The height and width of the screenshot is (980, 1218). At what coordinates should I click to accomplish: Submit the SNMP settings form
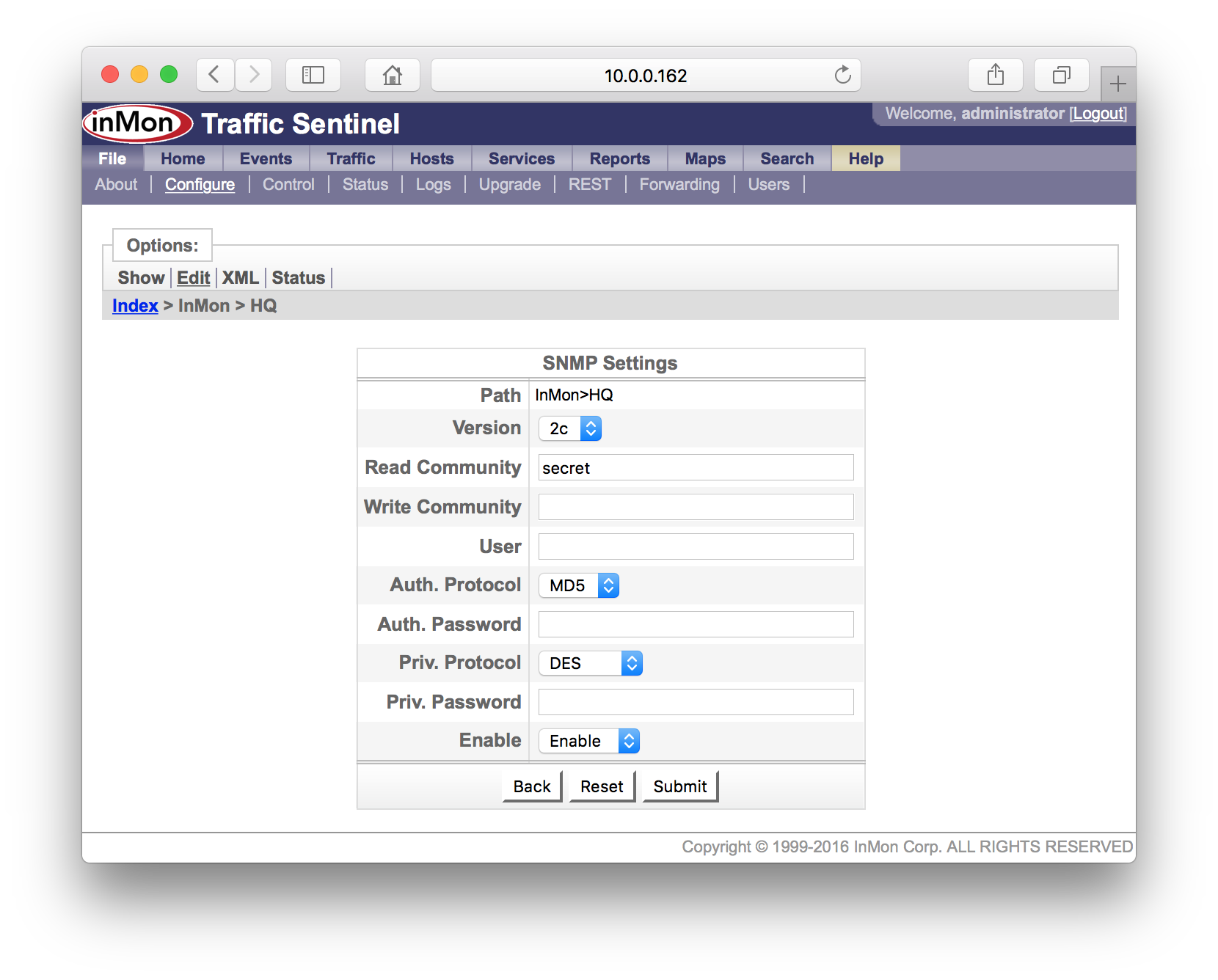(680, 786)
